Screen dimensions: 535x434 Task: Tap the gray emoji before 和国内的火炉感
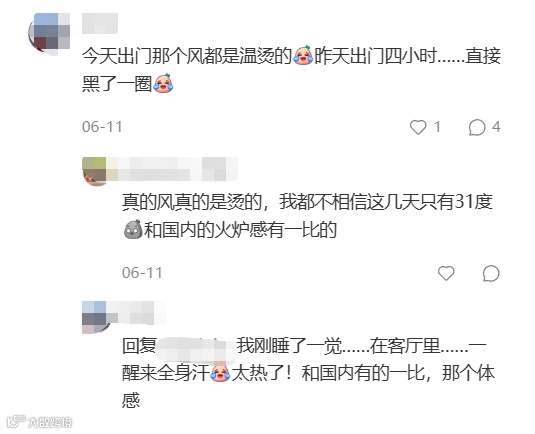click(133, 229)
